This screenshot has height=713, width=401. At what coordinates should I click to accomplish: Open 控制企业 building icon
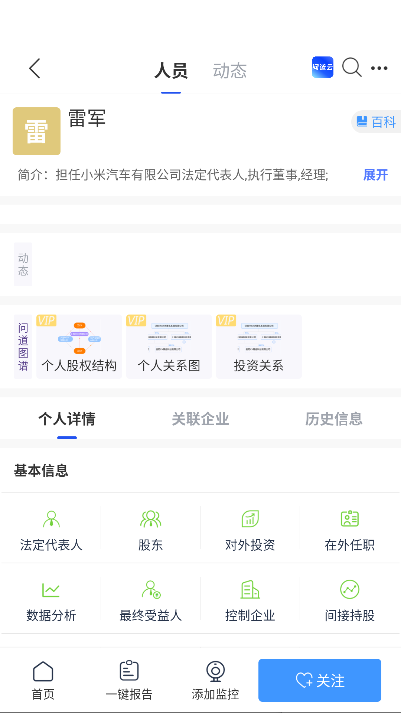click(x=250, y=590)
